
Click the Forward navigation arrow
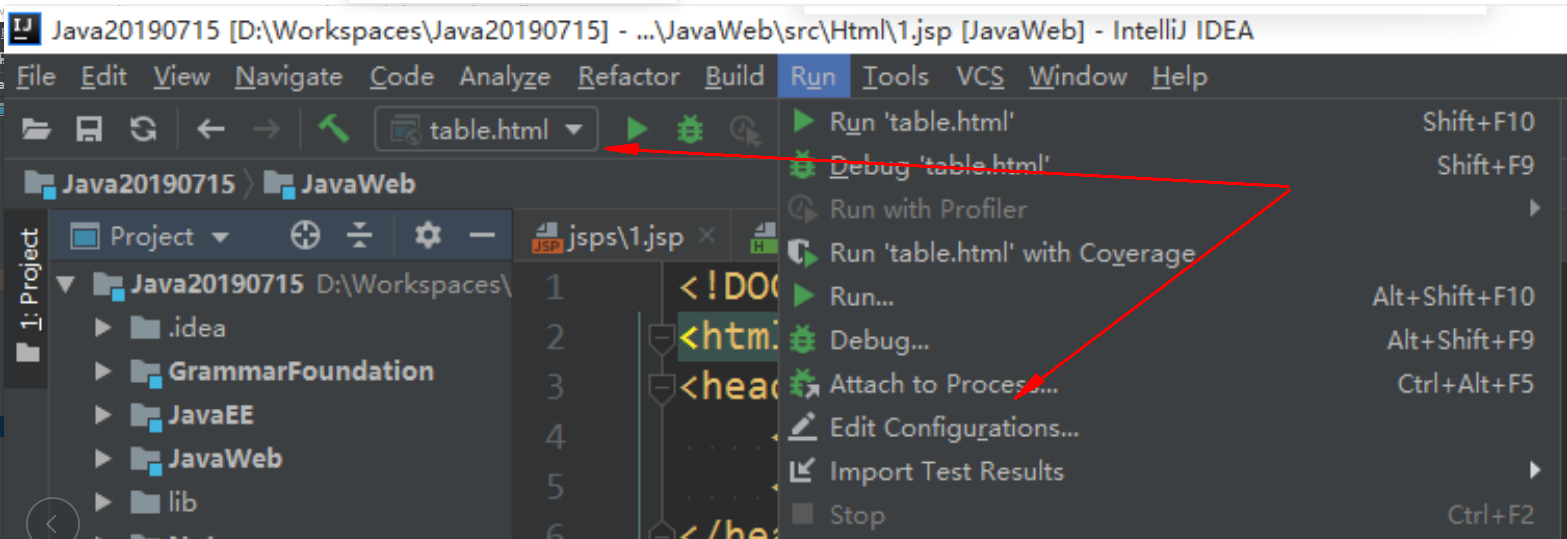tap(266, 129)
